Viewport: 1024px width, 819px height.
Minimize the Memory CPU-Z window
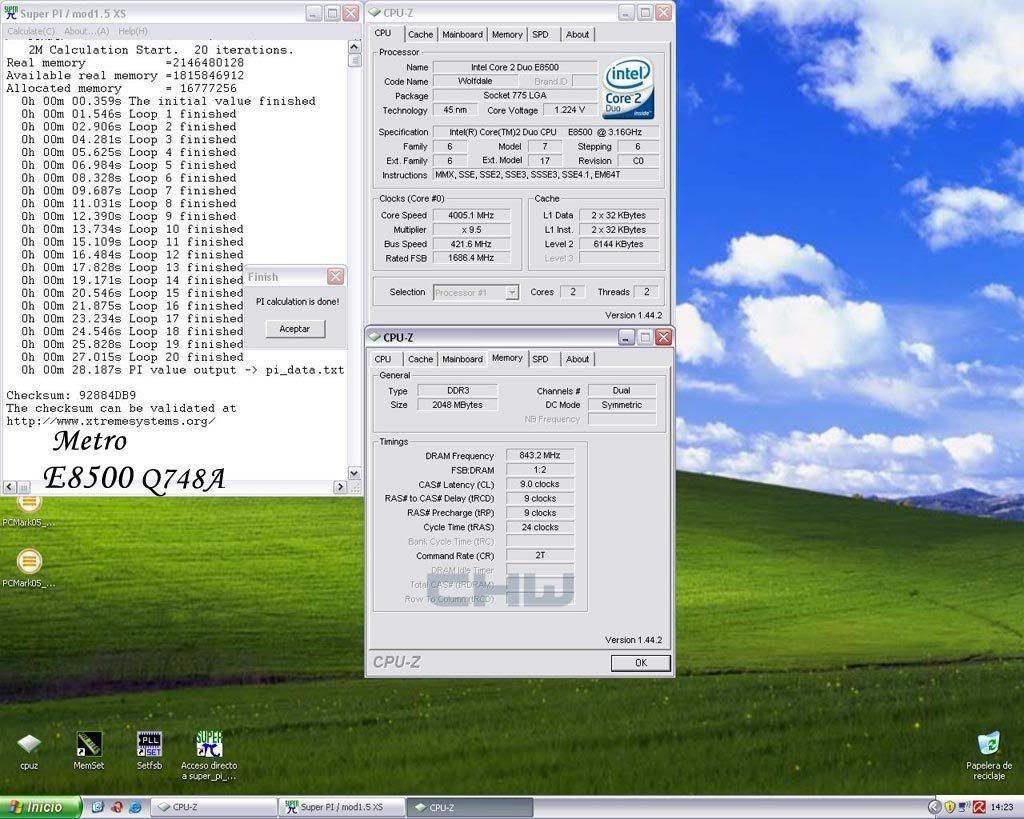coord(626,337)
